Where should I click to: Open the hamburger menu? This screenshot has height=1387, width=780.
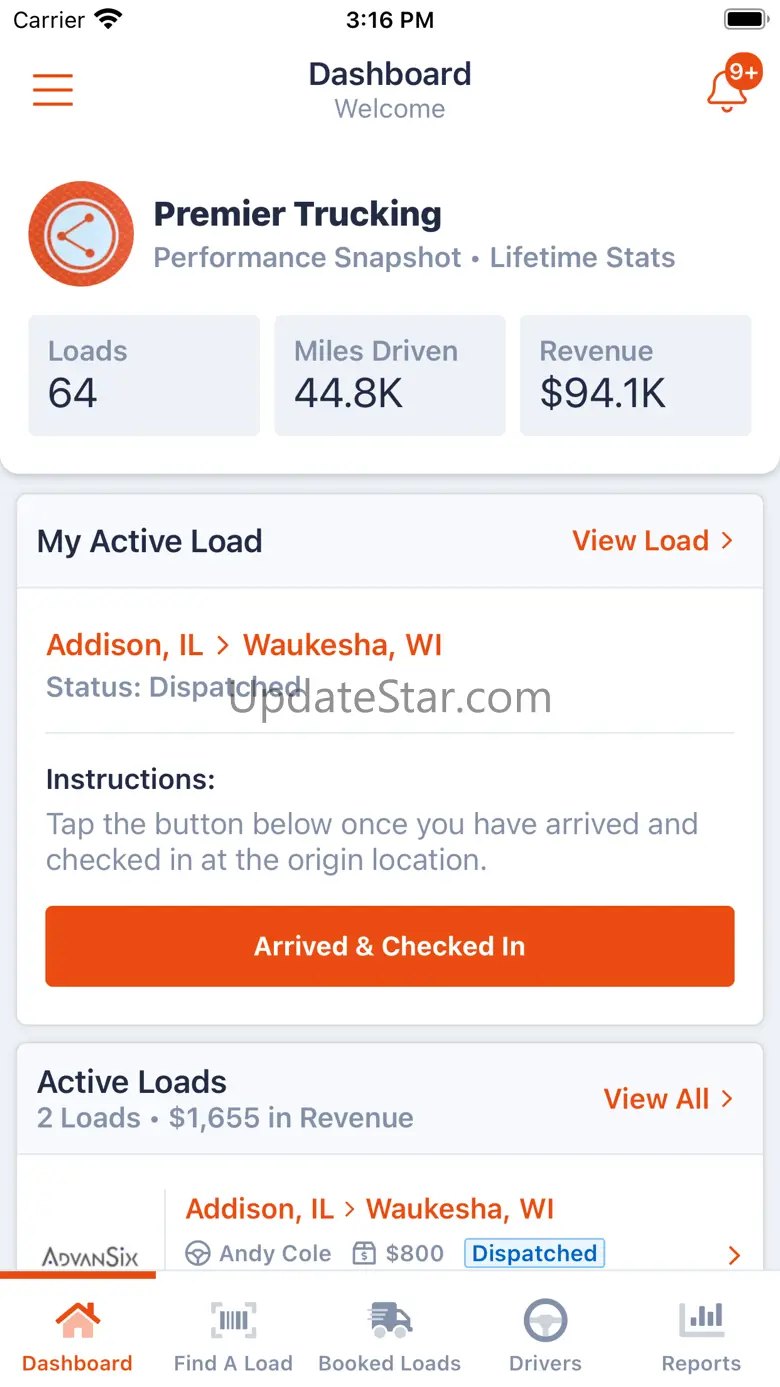[x=53, y=89]
